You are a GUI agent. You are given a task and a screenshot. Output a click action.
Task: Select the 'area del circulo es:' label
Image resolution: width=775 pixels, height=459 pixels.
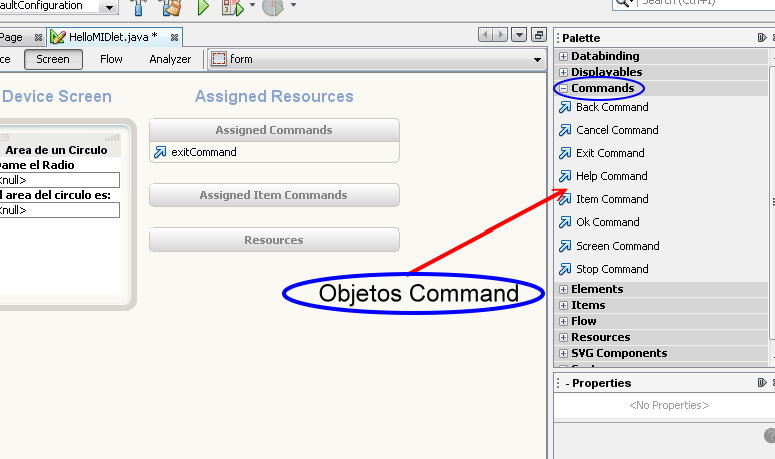click(x=55, y=195)
